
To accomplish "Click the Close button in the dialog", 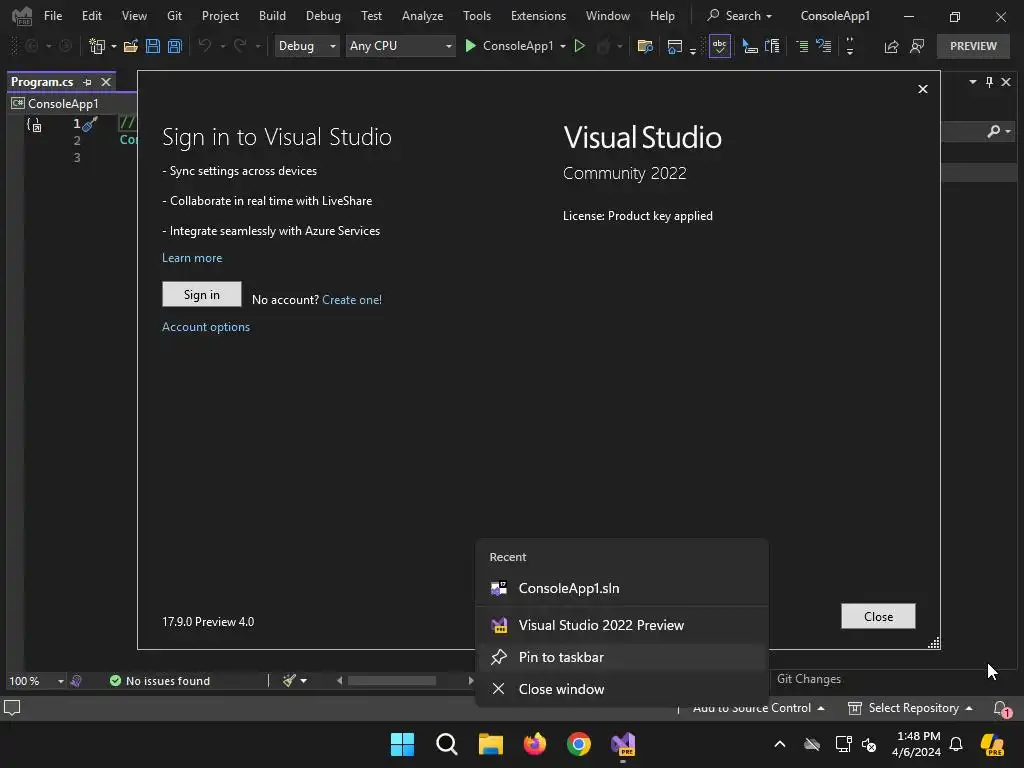I will (x=878, y=616).
